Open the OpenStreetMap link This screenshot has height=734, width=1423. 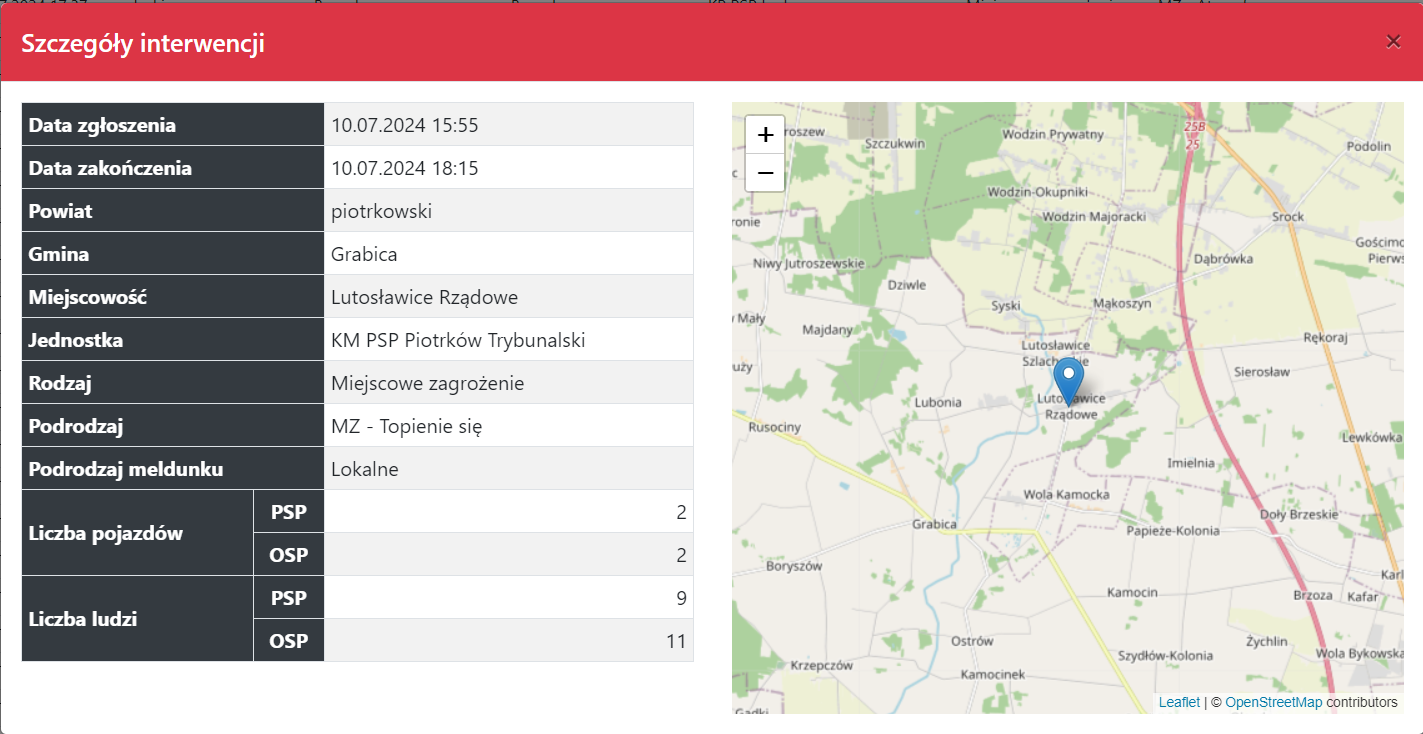tap(1273, 702)
